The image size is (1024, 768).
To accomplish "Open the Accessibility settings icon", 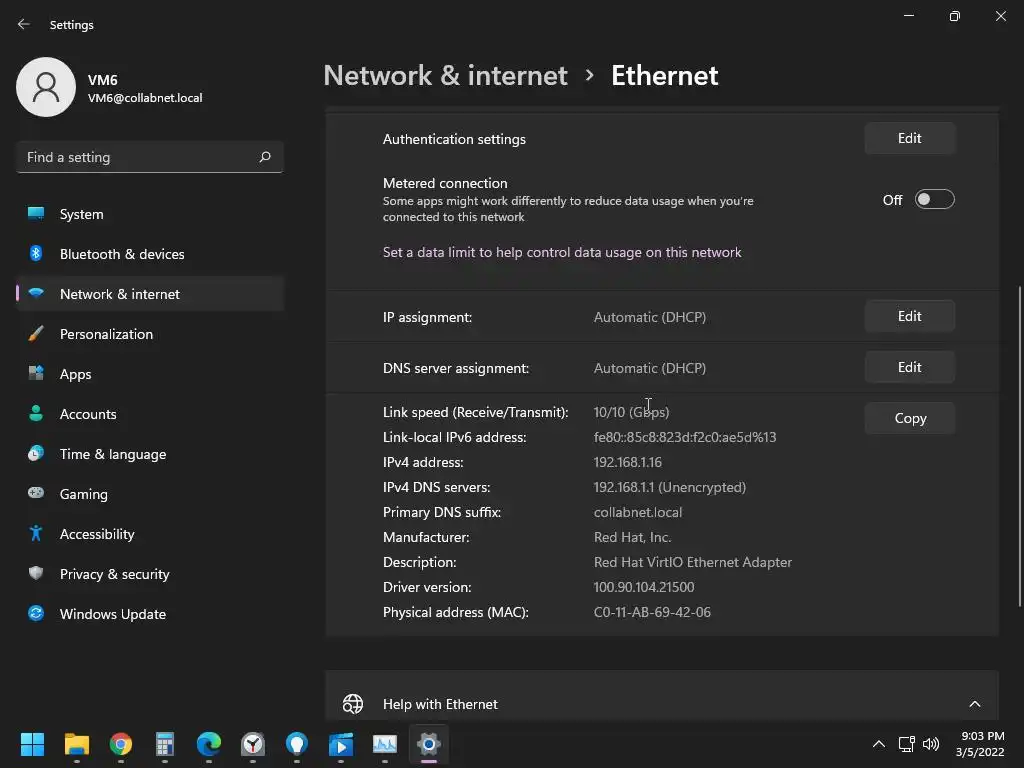I will pyautogui.click(x=36, y=534).
